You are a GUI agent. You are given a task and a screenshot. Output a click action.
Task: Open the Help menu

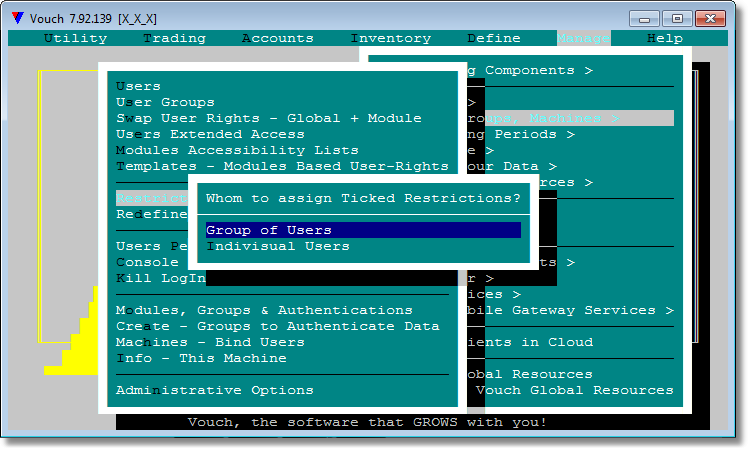coord(665,38)
